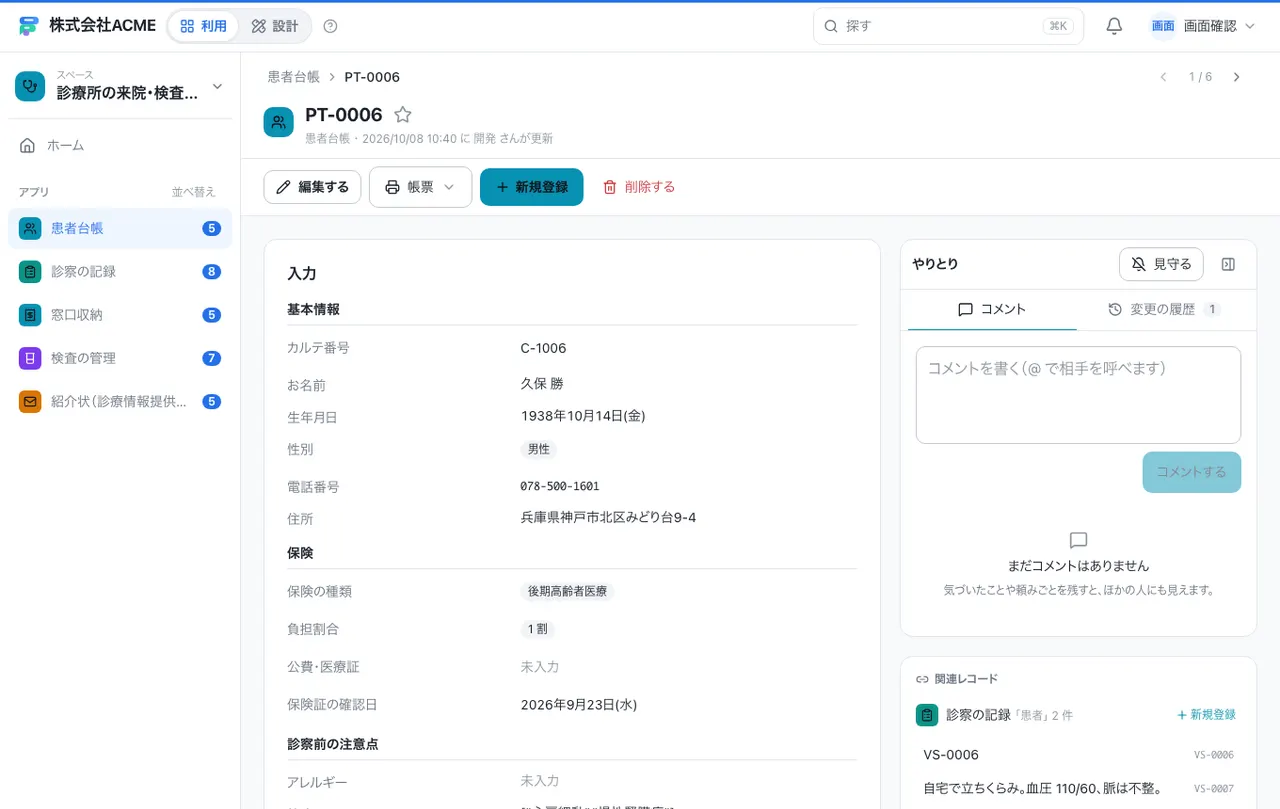Click the 並べ替え sort link
Image resolution: width=1280 pixels, height=809 pixels.
(x=193, y=192)
